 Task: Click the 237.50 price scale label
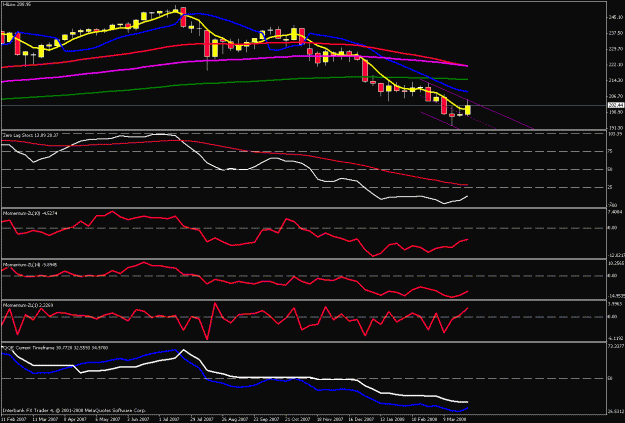pos(616,33)
